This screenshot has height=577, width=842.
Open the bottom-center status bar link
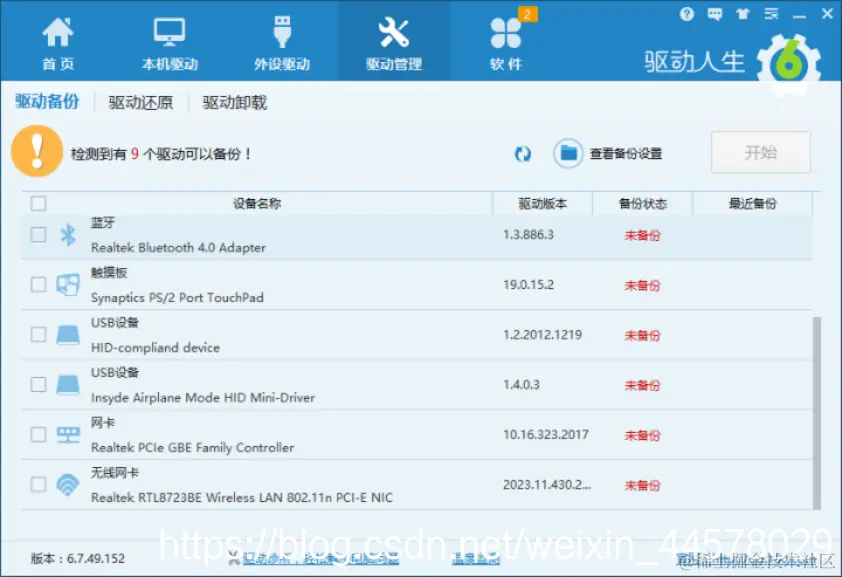321,558
